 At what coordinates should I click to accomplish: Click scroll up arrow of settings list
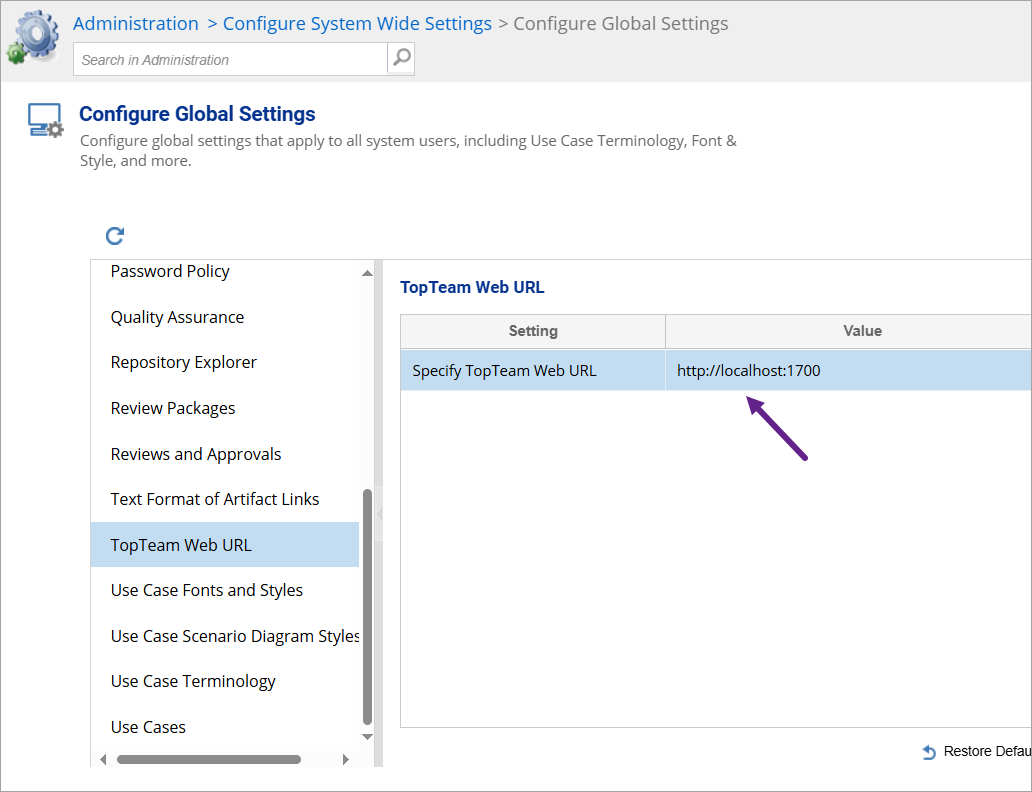click(x=367, y=273)
